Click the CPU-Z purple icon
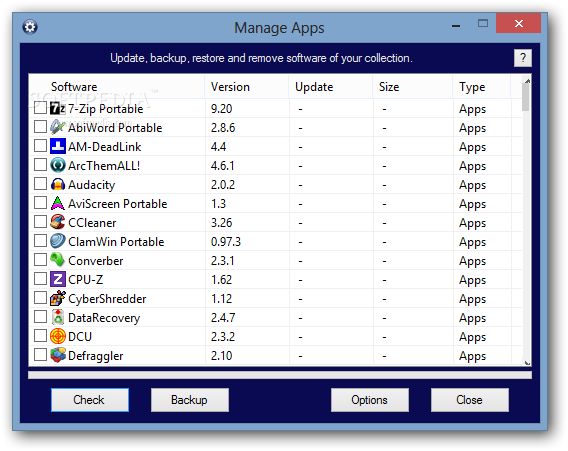The image size is (568, 451). click(57, 279)
